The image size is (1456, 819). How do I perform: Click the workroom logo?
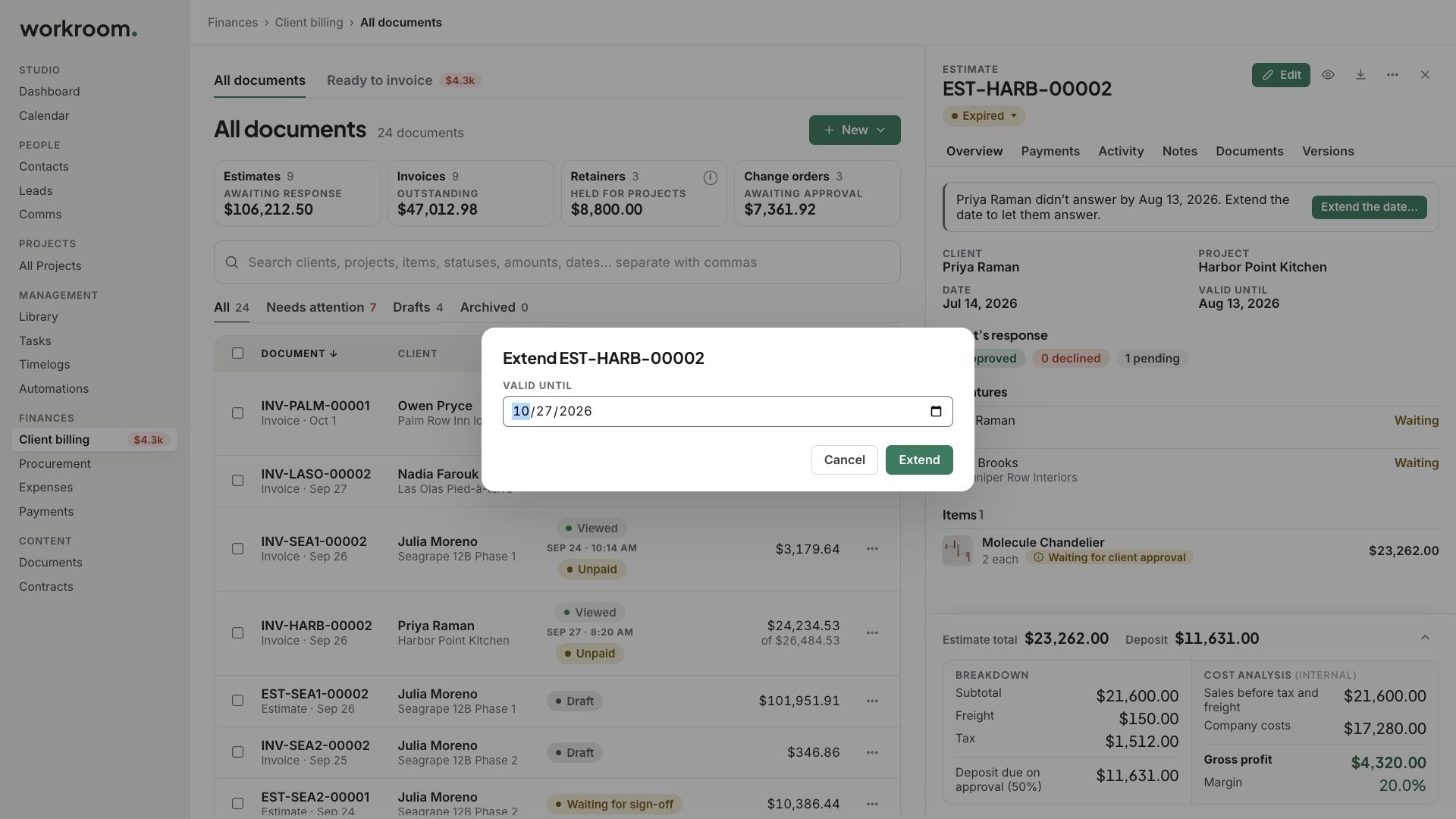(78, 30)
